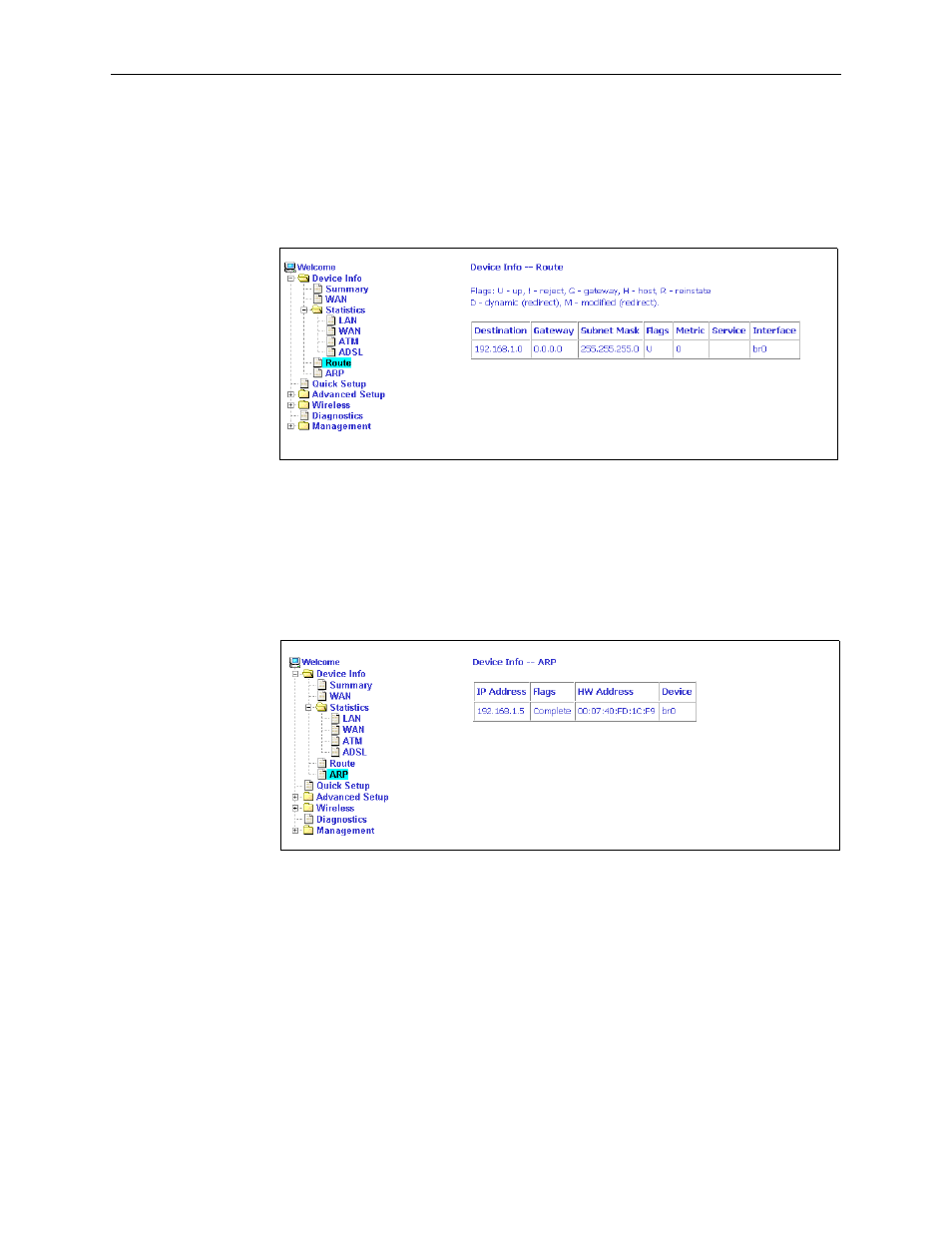This screenshot has height=1233, width=952.
Task: Click the Summary page icon on the ARP page
Action: tap(322, 685)
